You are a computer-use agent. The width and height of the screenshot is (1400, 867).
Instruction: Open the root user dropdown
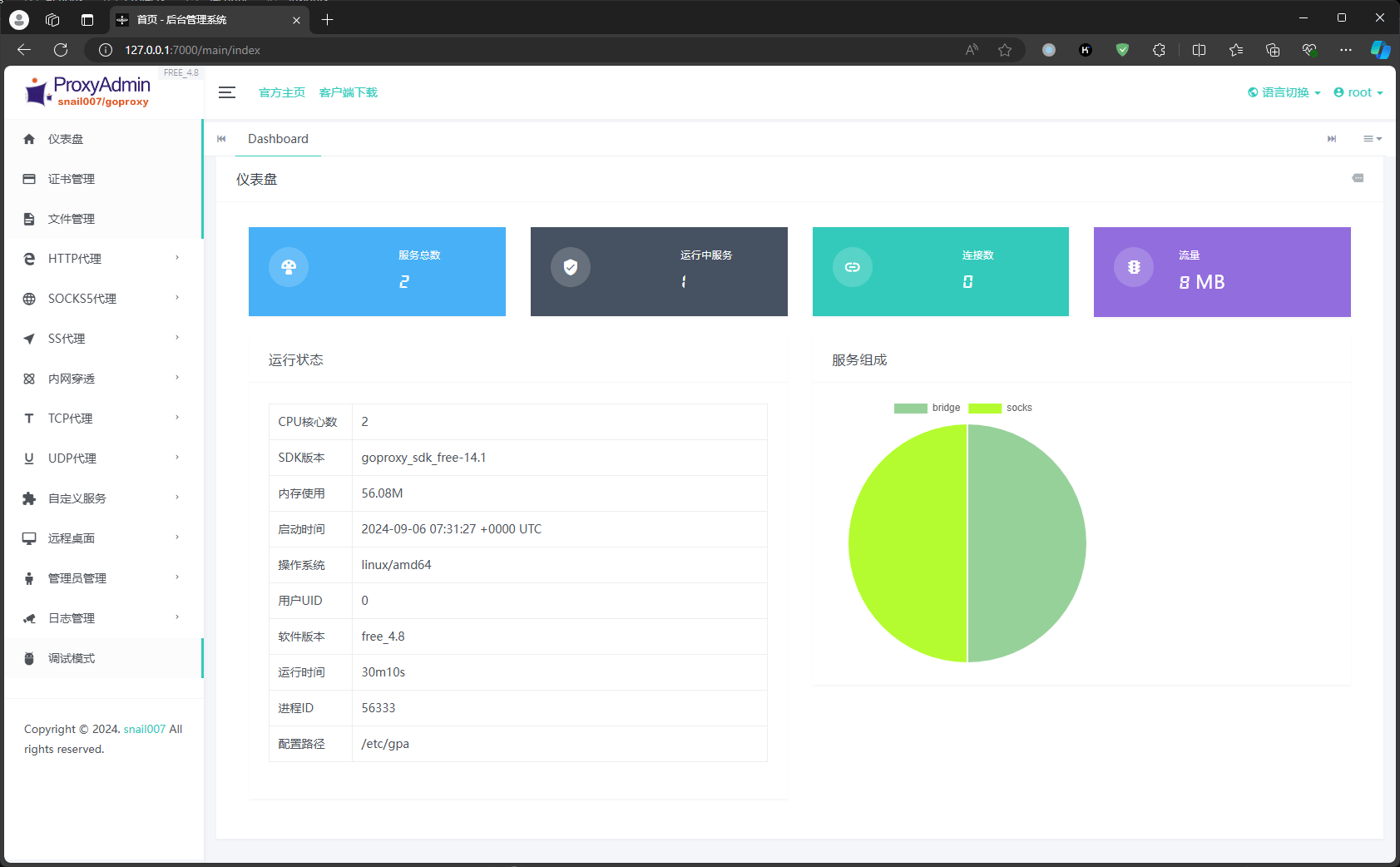click(1358, 92)
